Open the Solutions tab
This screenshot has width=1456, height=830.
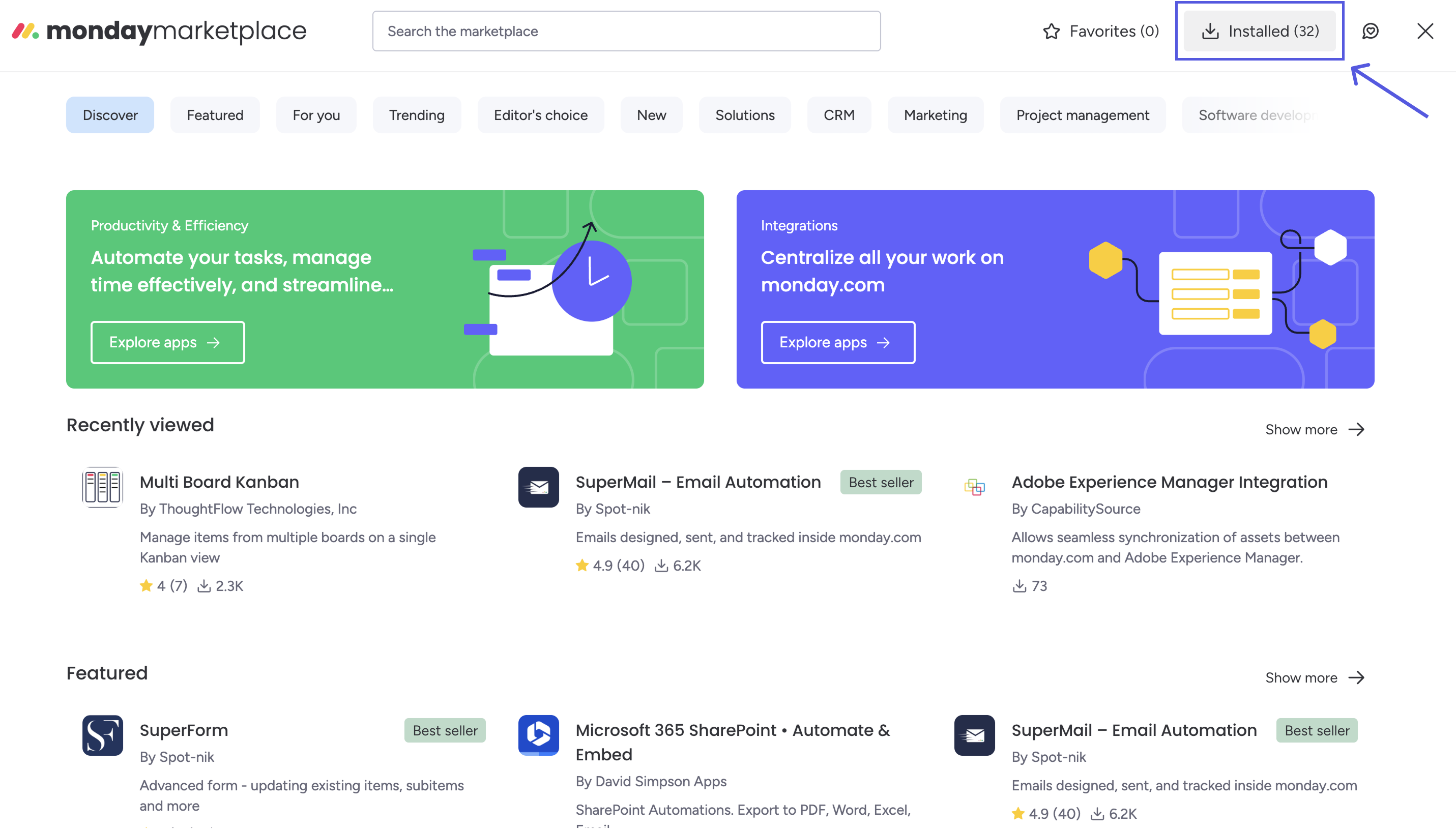click(744, 114)
